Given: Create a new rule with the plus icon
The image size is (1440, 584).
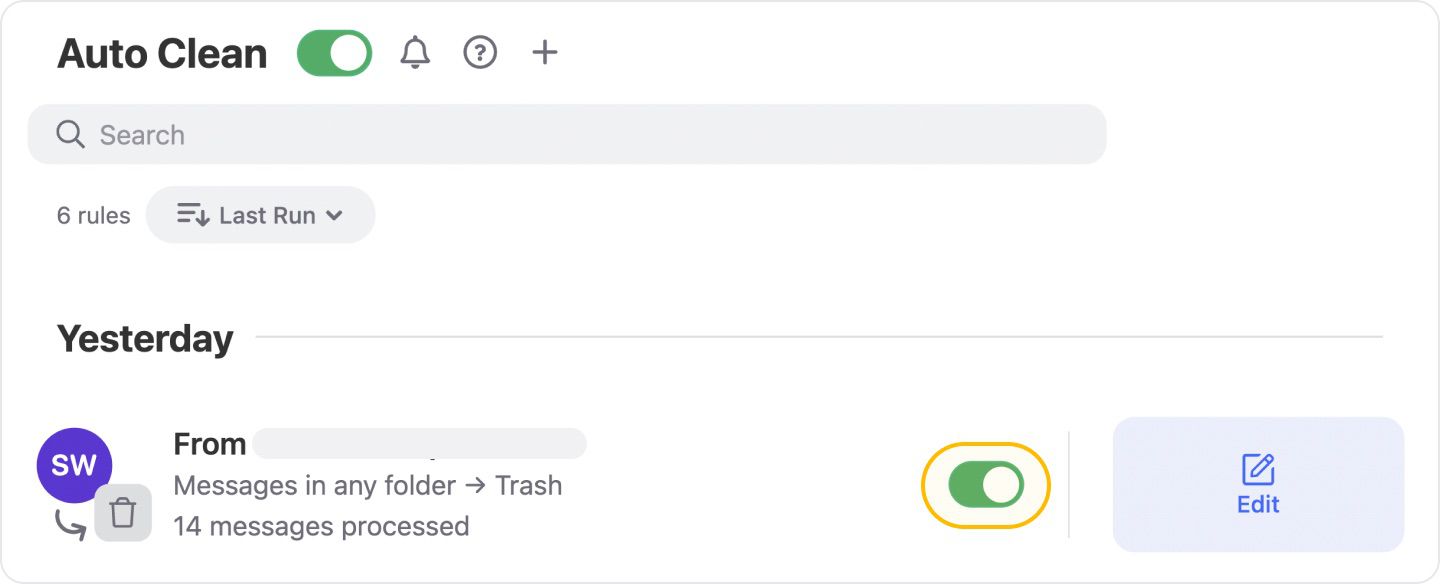Looking at the screenshot, I should [545, 52].
